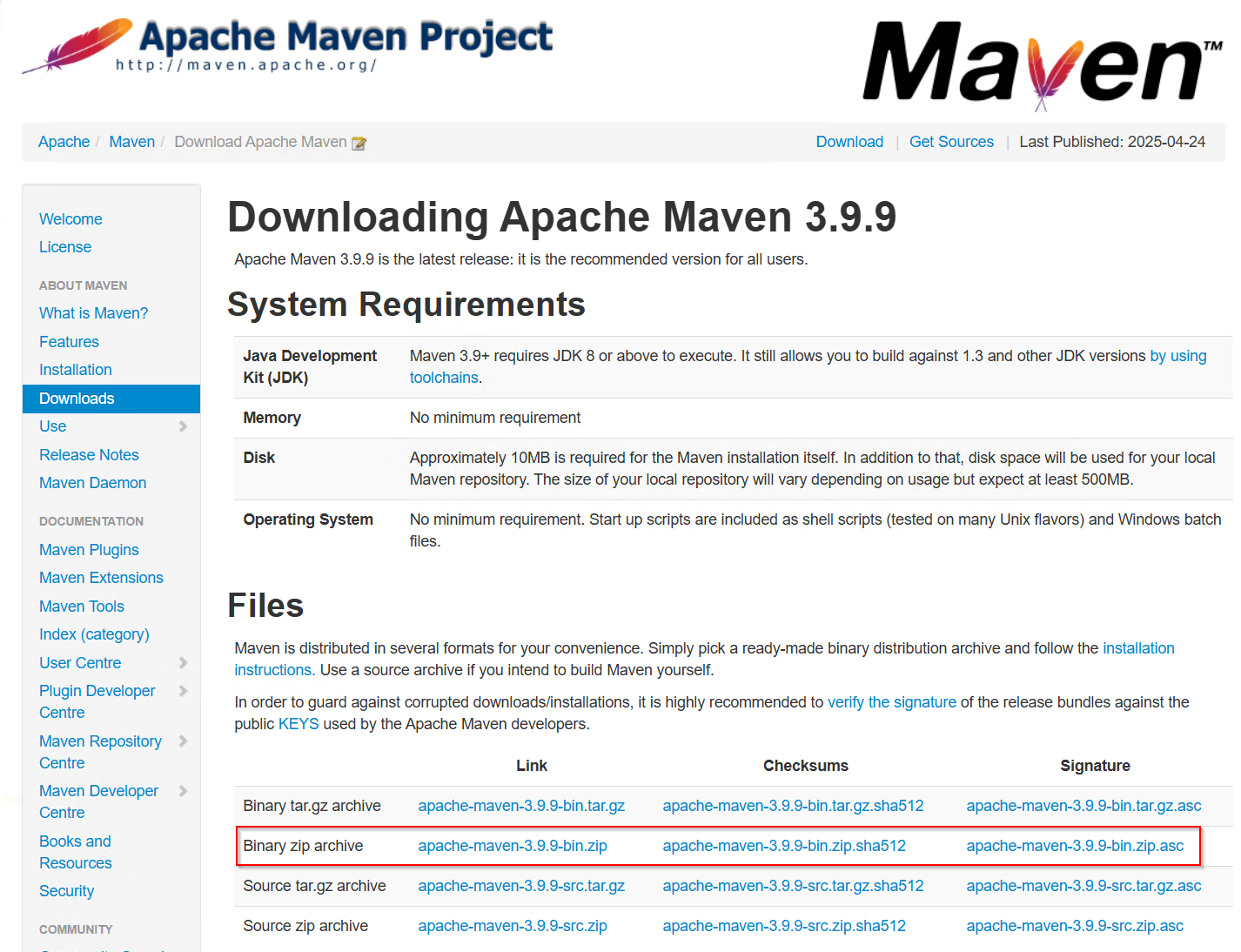Expand the User Centre submenu arrow
Viewport: 1241px width, 952px height.
click(x=183, y=663)
